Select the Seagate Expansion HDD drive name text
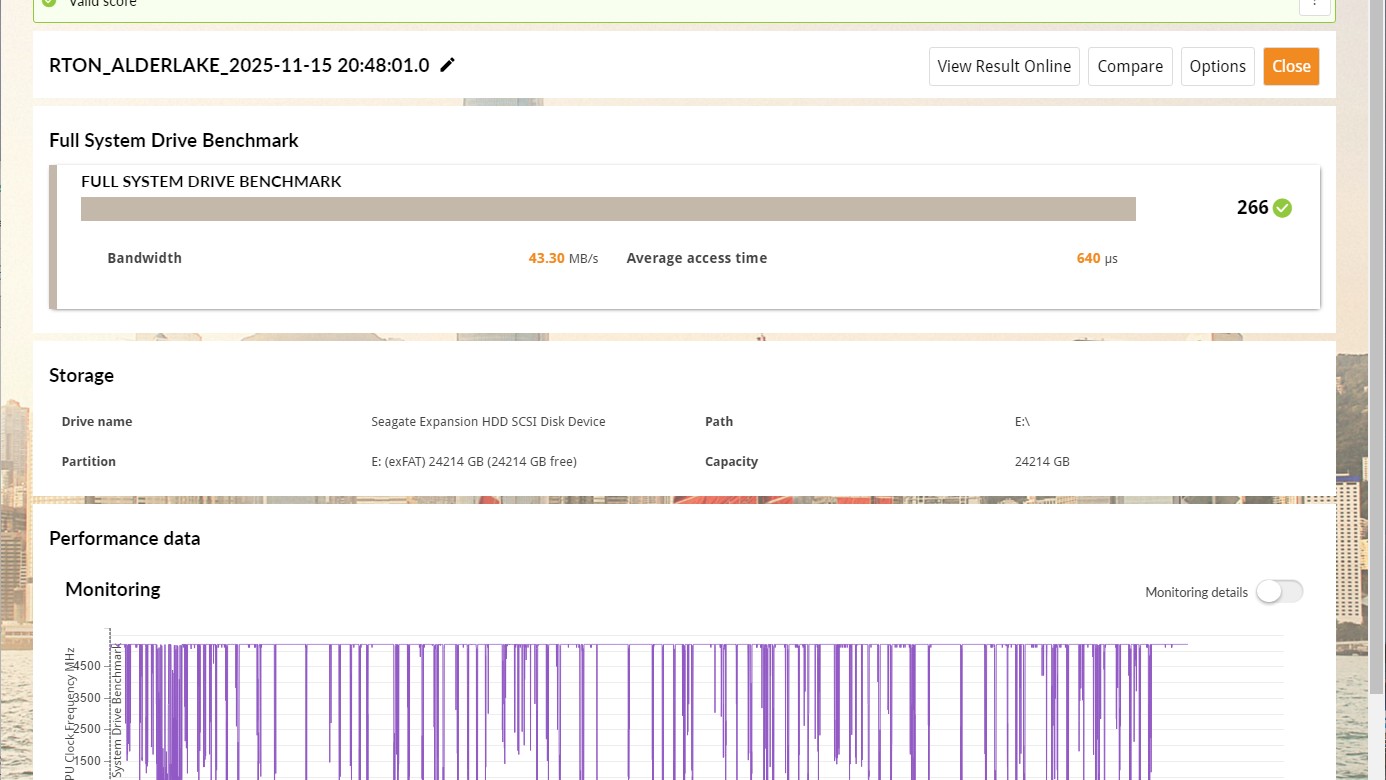The width and height of the screenshot is (1386, 780). pyautogui.click(x=488, y=422)
